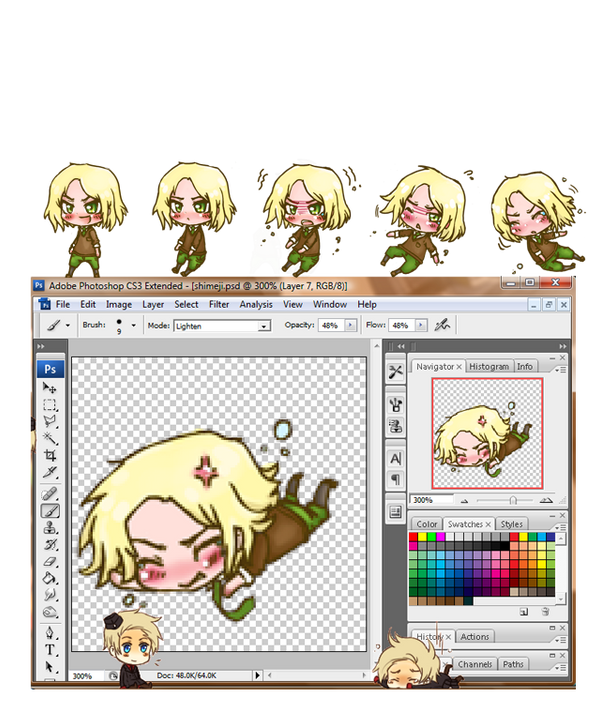Click the Navigator zoom out button
The height and width of the screenshot is (728, 600).
click(464, 501)
